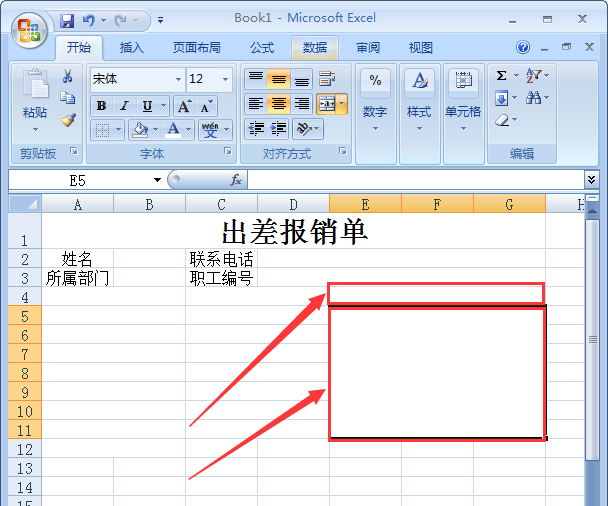This screenshot has height=506, width=608.
Task: Expand the Merge and Center dropdown arrow
Action: coord(342,104)
